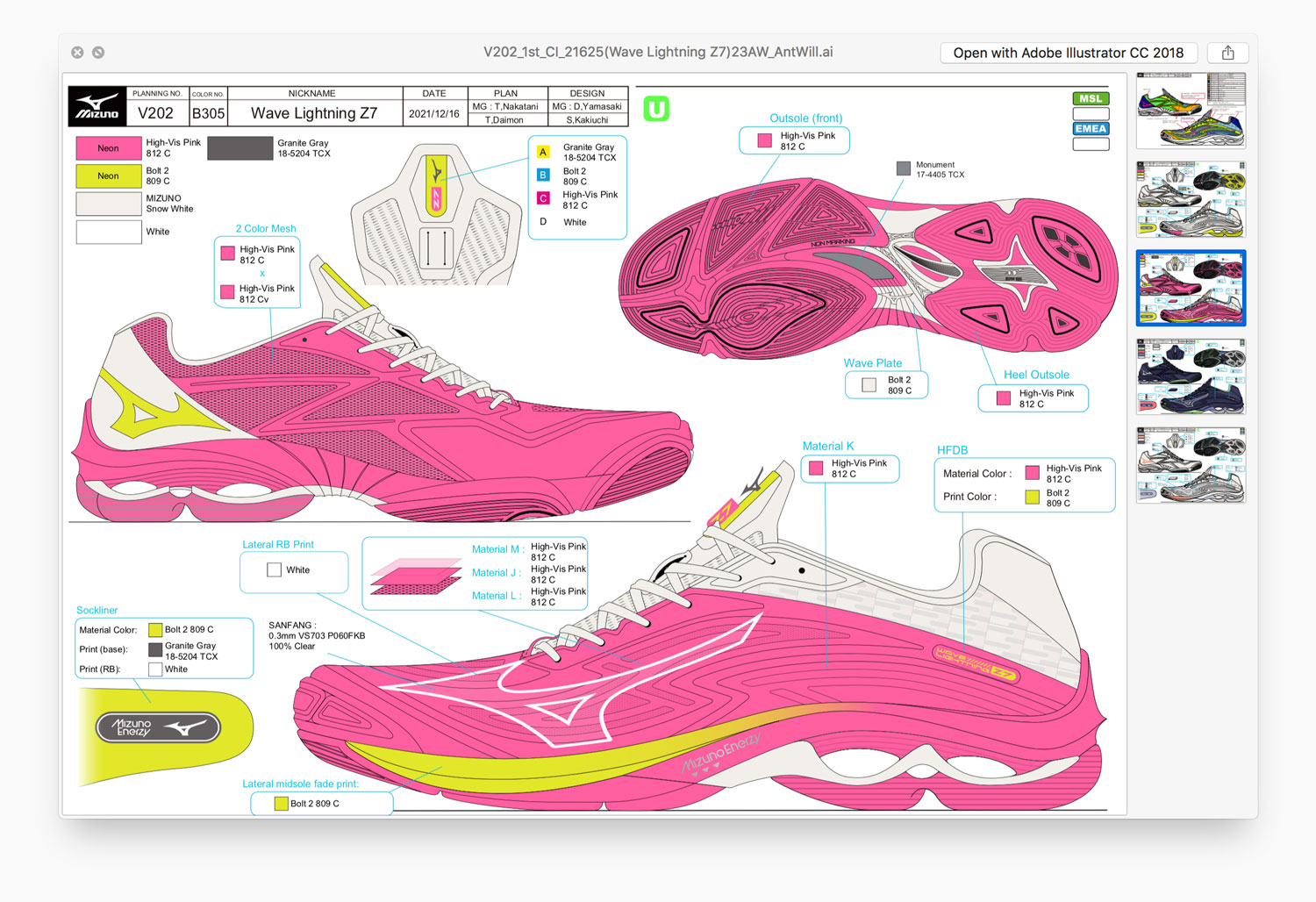Click the green MSL label badge

coord(1091,99)
